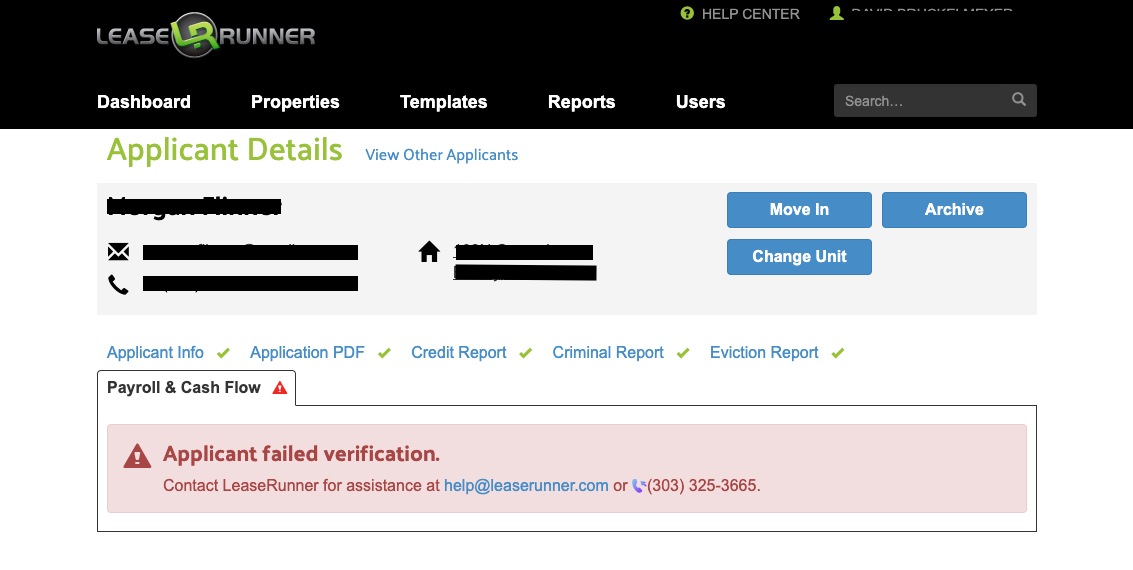Click the Help Center question mark icon
Viewport: 1133px width, 570px height.
687,14
